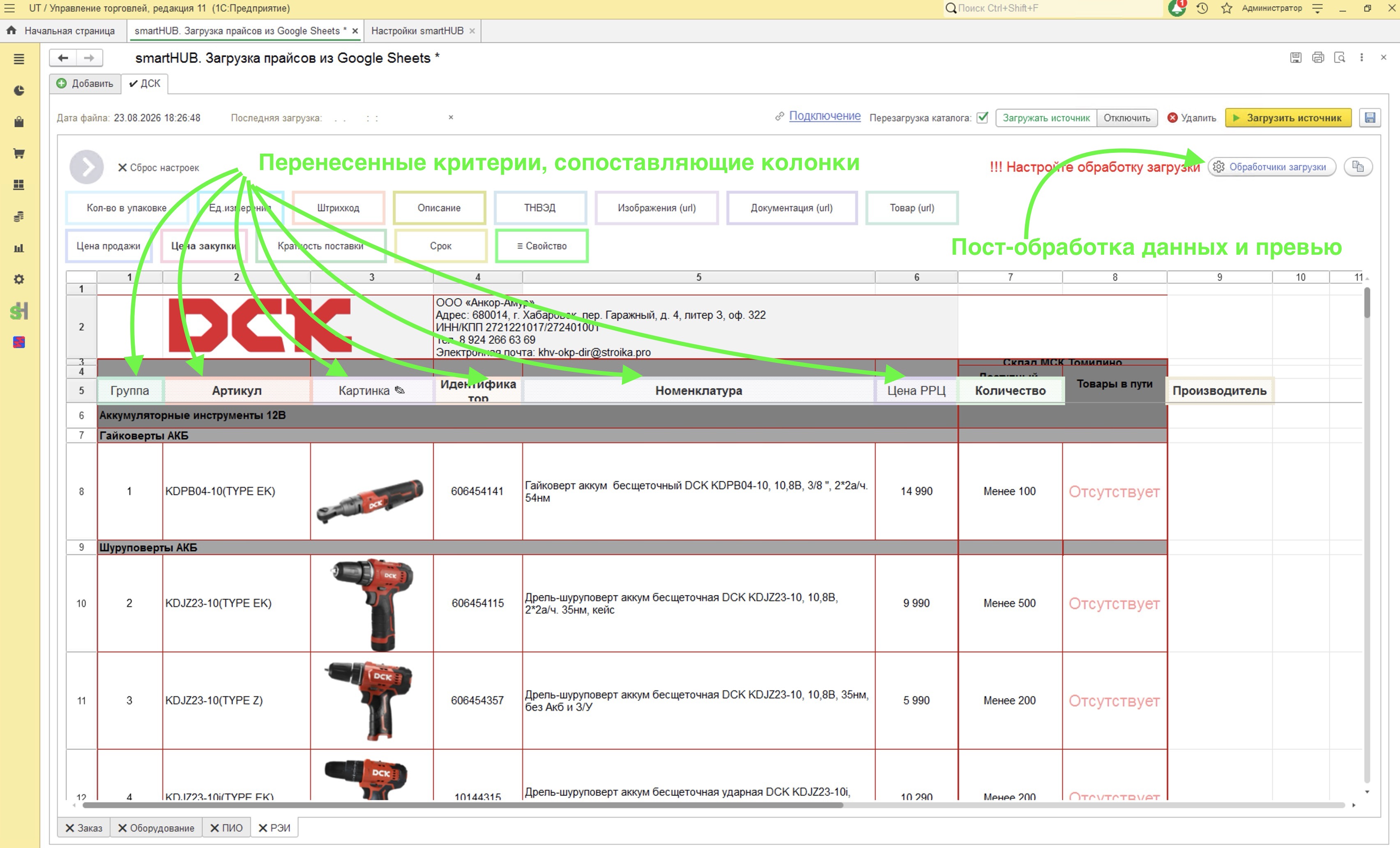
Task: Open favorites star in title bar
Action: pos(1227,8)
